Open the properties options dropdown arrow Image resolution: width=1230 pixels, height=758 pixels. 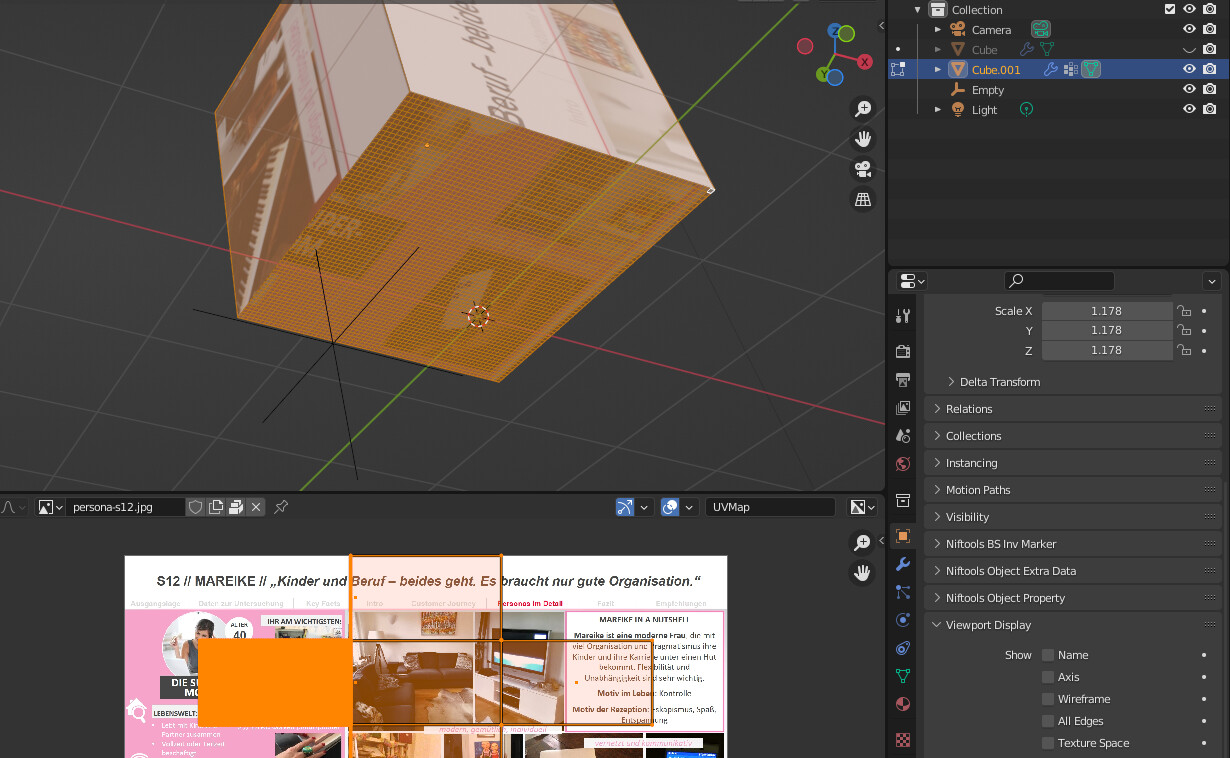(x=1212, y=281)
